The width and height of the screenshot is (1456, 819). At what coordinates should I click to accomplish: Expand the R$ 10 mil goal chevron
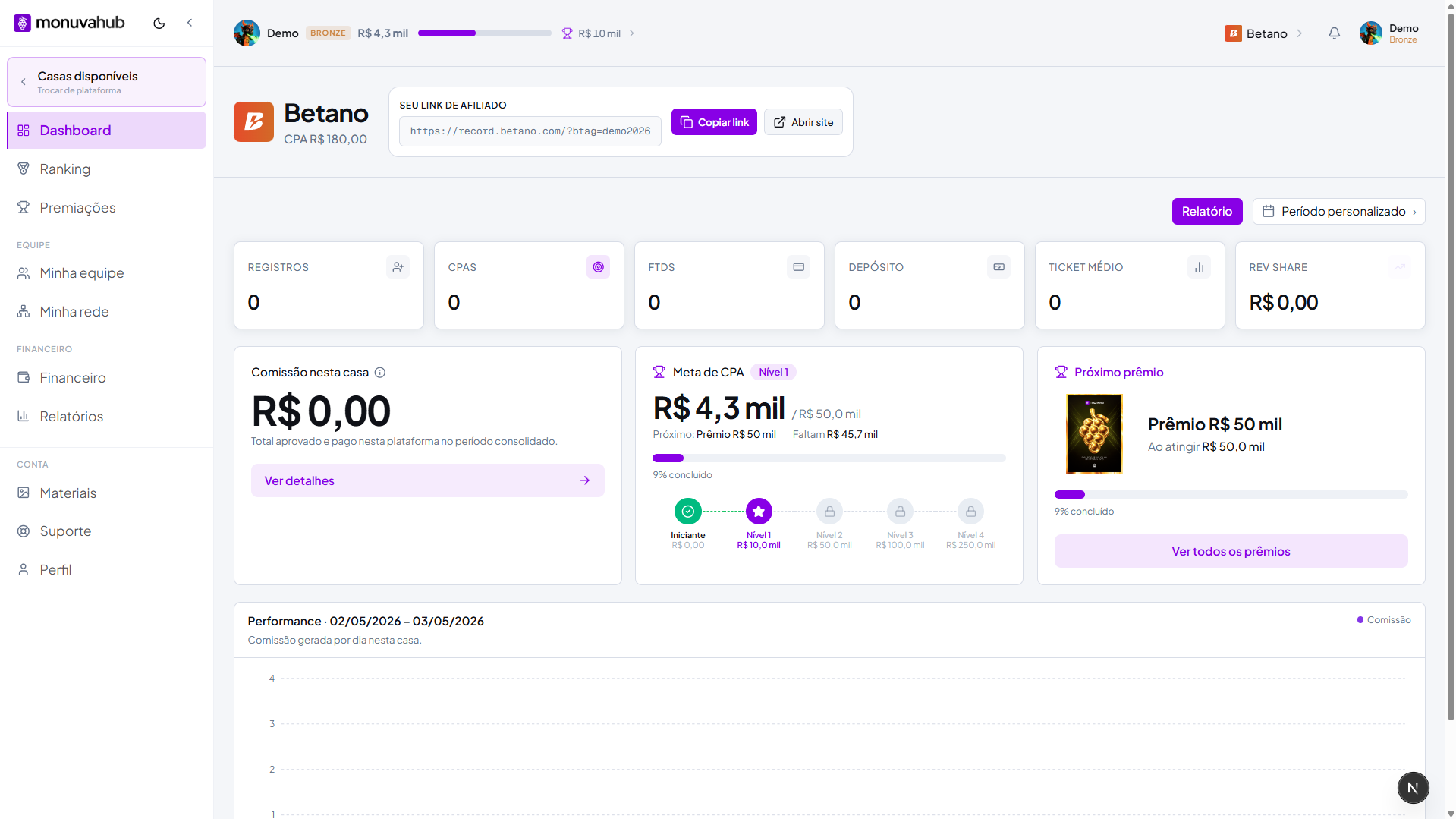coord(631,33)
